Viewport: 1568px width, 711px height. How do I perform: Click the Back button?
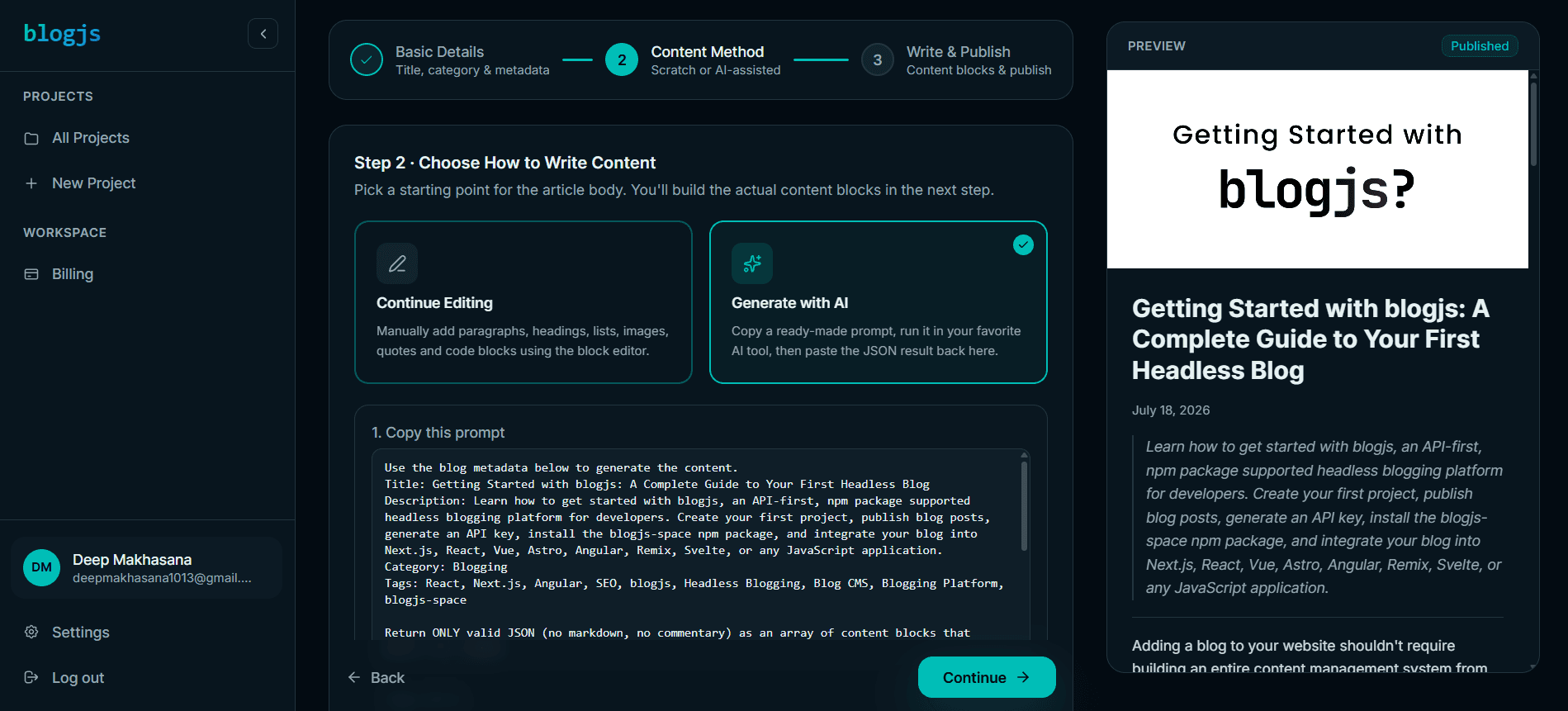(x=376, y=677)
